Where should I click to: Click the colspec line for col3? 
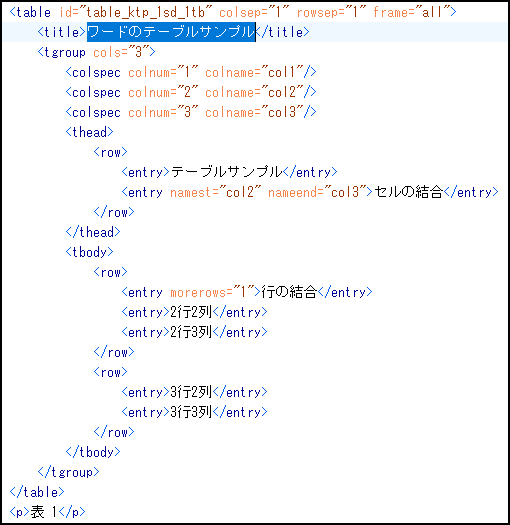(x=191, y=112)
